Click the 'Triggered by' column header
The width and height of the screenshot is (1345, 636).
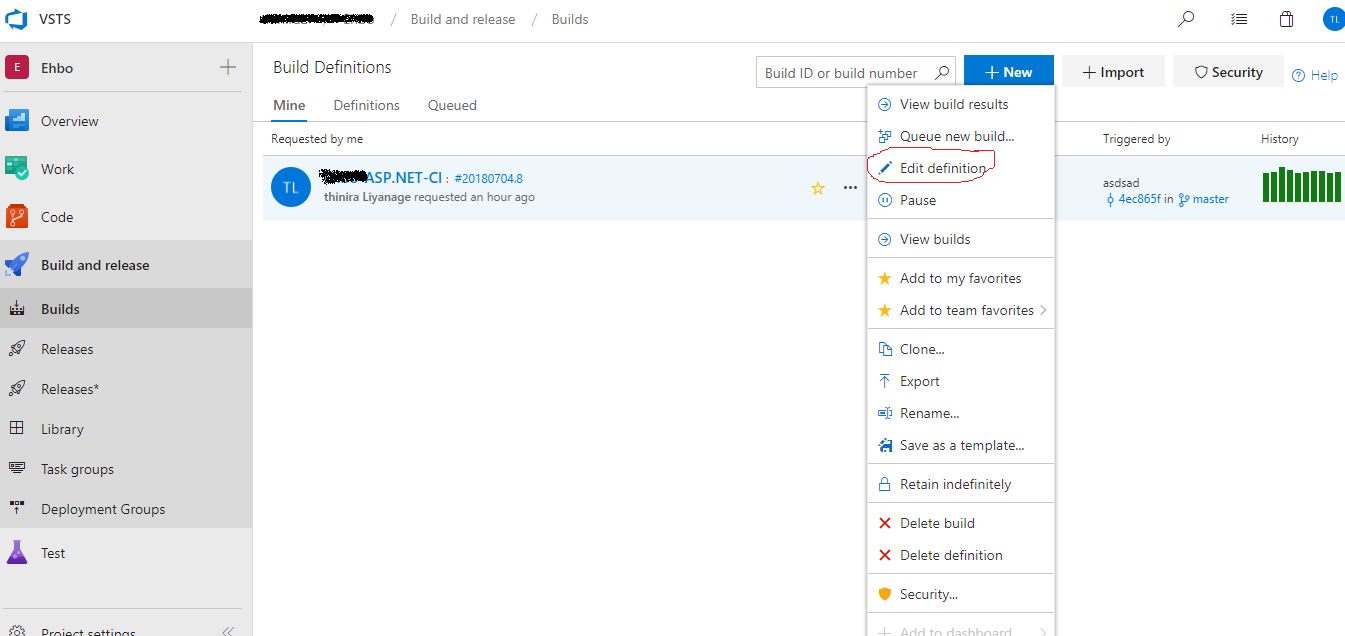click(1136, 139)
